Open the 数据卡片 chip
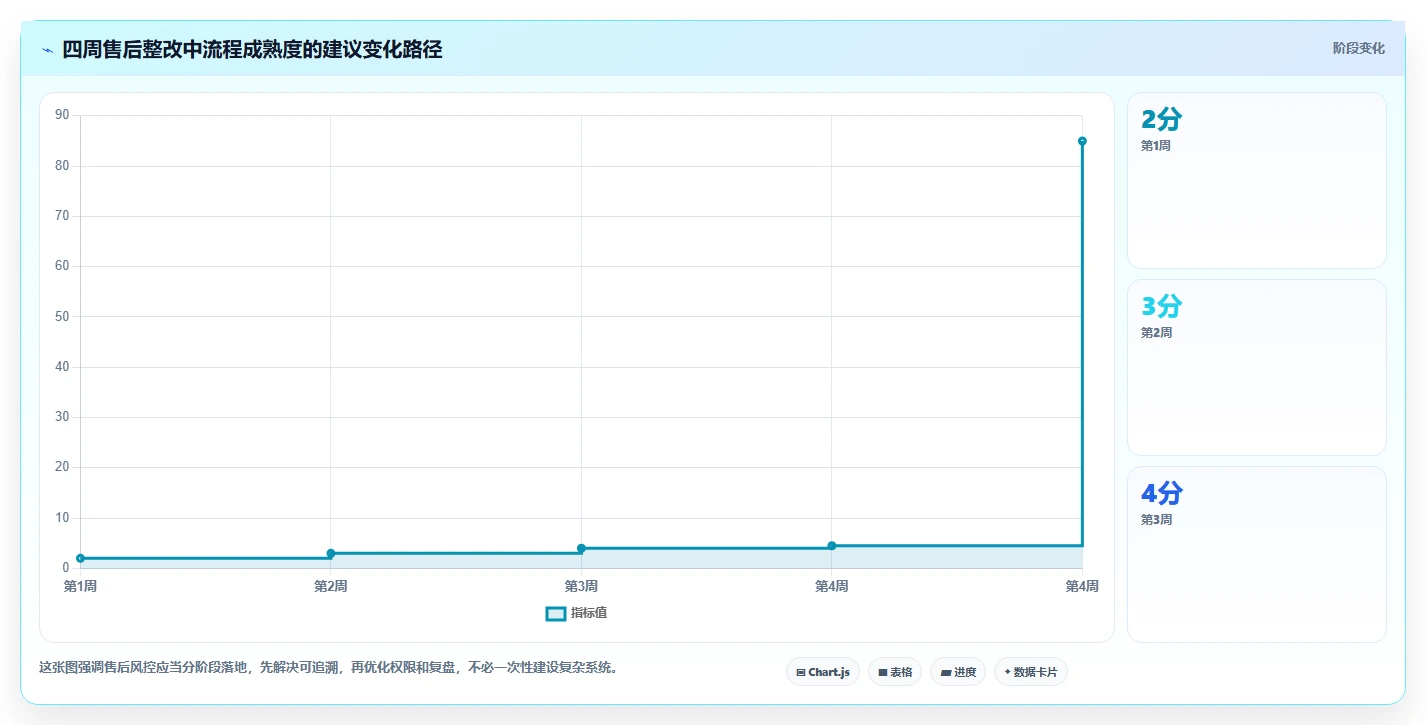This screenshot has width=1426, height=725. tap(1031, 672)
